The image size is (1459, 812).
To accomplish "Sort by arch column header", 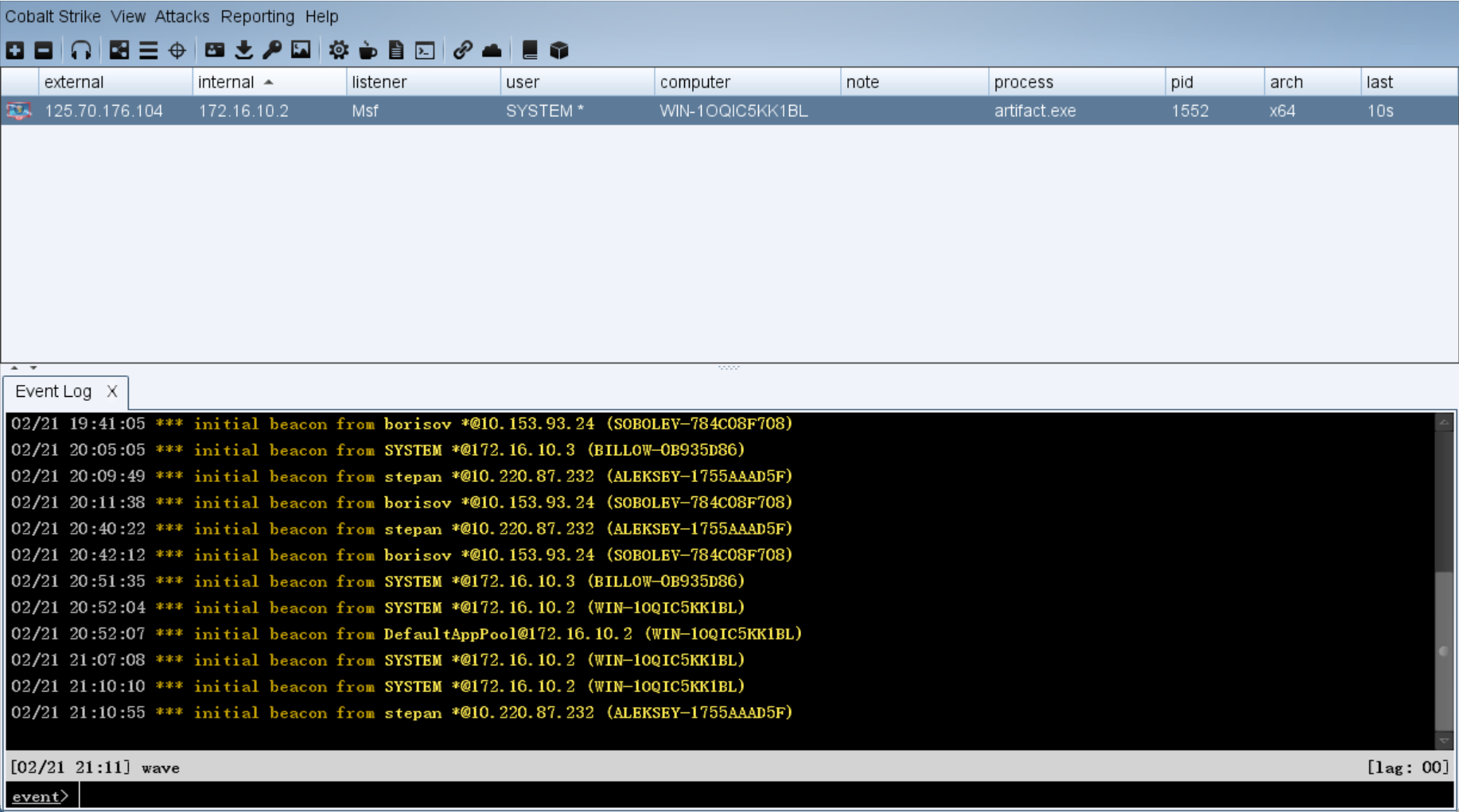I will coord(1313,82).
